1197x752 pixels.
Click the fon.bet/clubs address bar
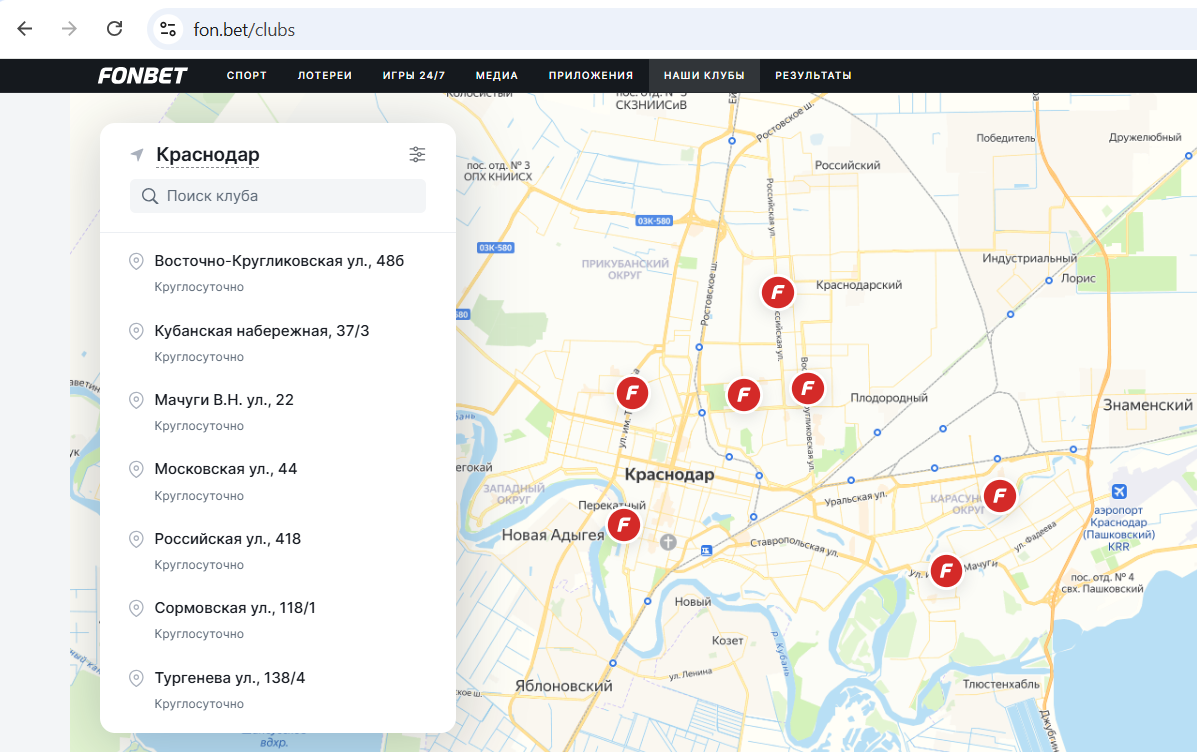coord(672,29)
